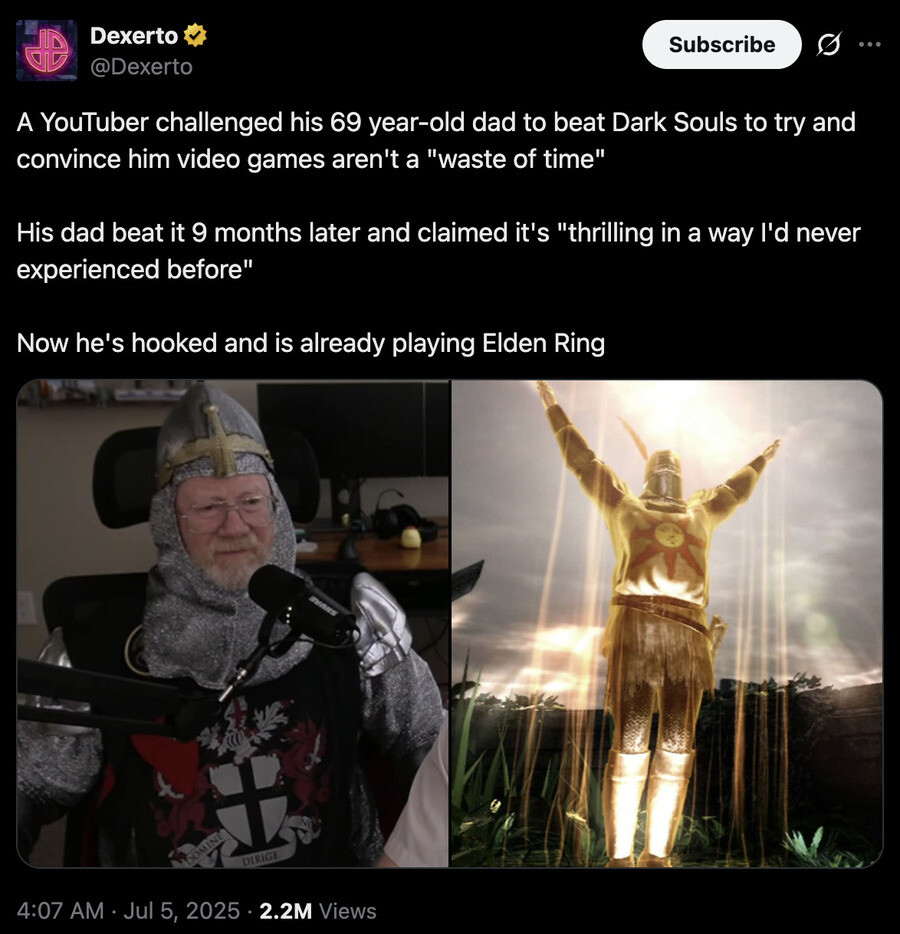The image size is (900, 934).
Task: Open the @Dexerto handle link
Action: click(141, 66)
